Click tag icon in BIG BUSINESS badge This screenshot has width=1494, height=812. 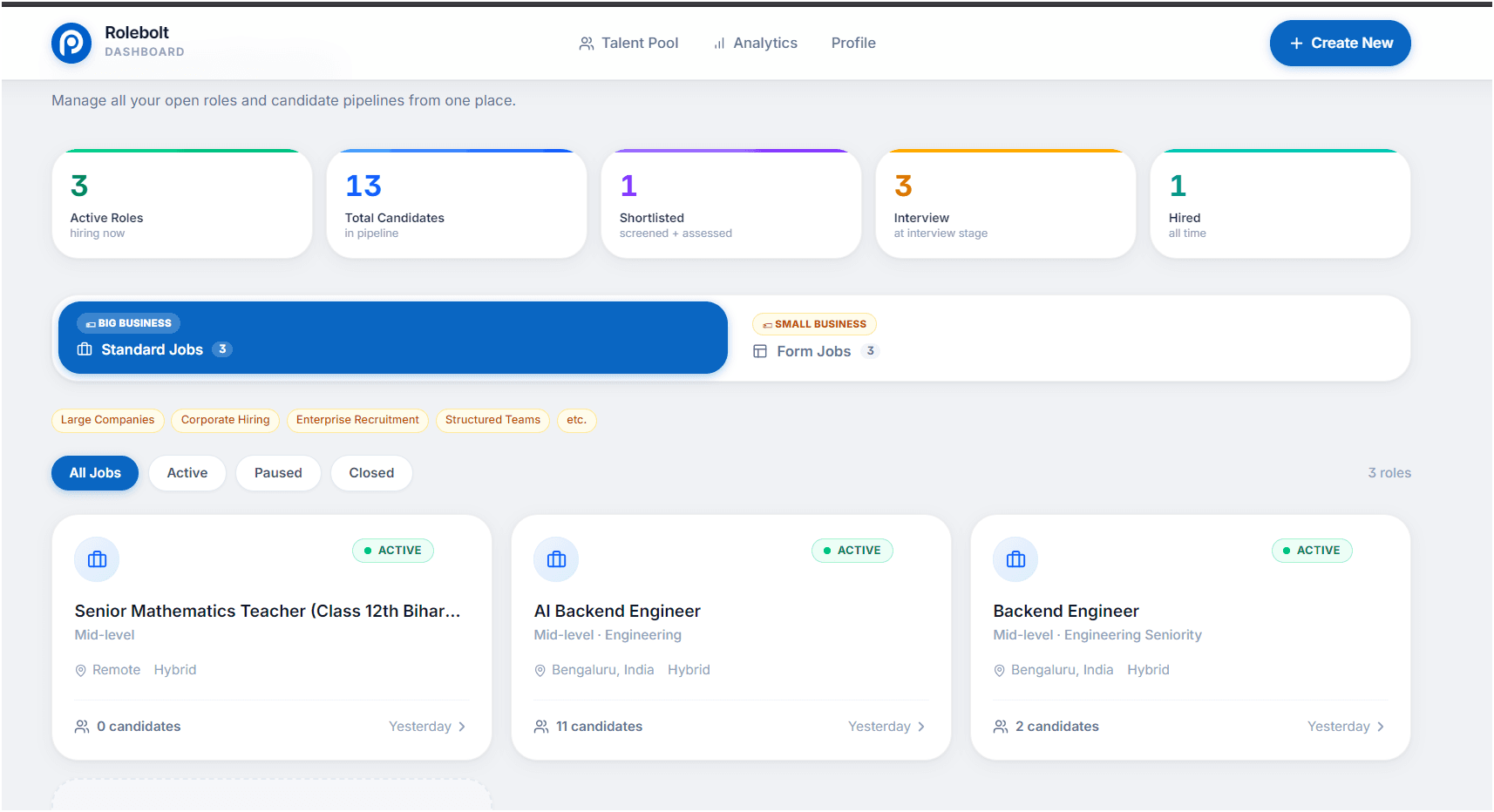(x=91, y=324)
